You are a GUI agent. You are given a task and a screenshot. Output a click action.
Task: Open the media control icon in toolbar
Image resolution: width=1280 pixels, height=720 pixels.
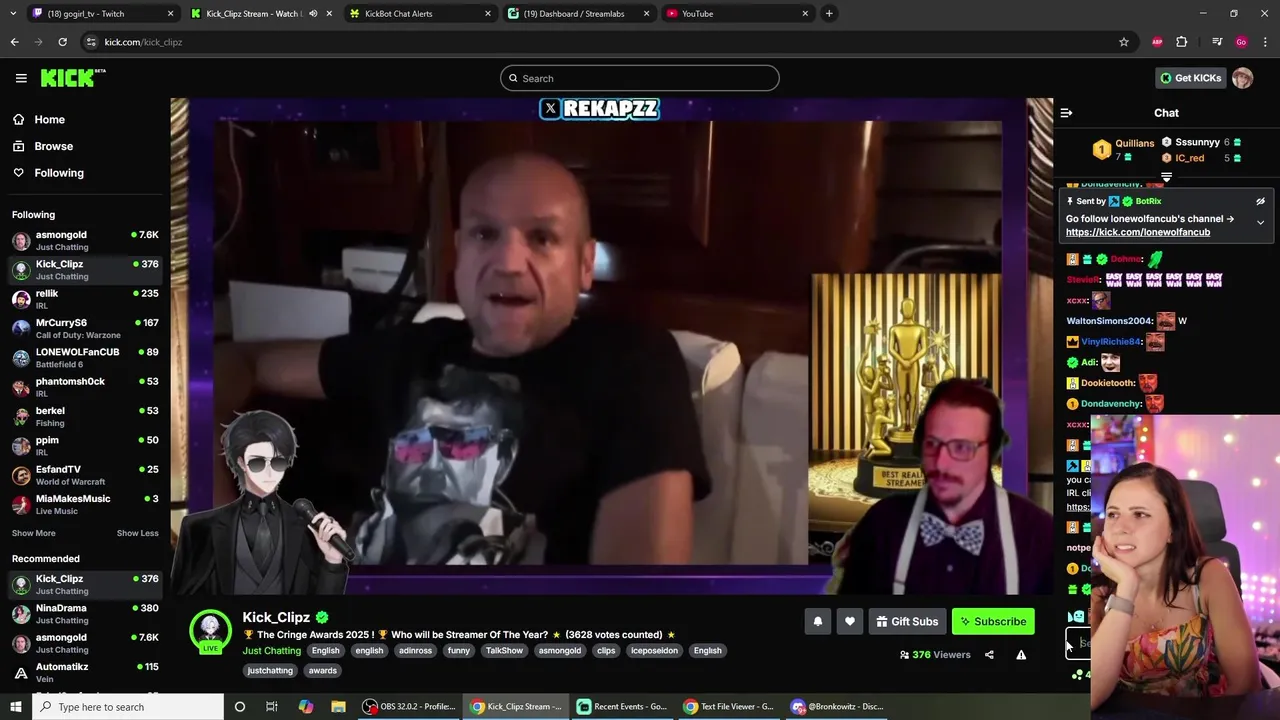pos(1217,42)
